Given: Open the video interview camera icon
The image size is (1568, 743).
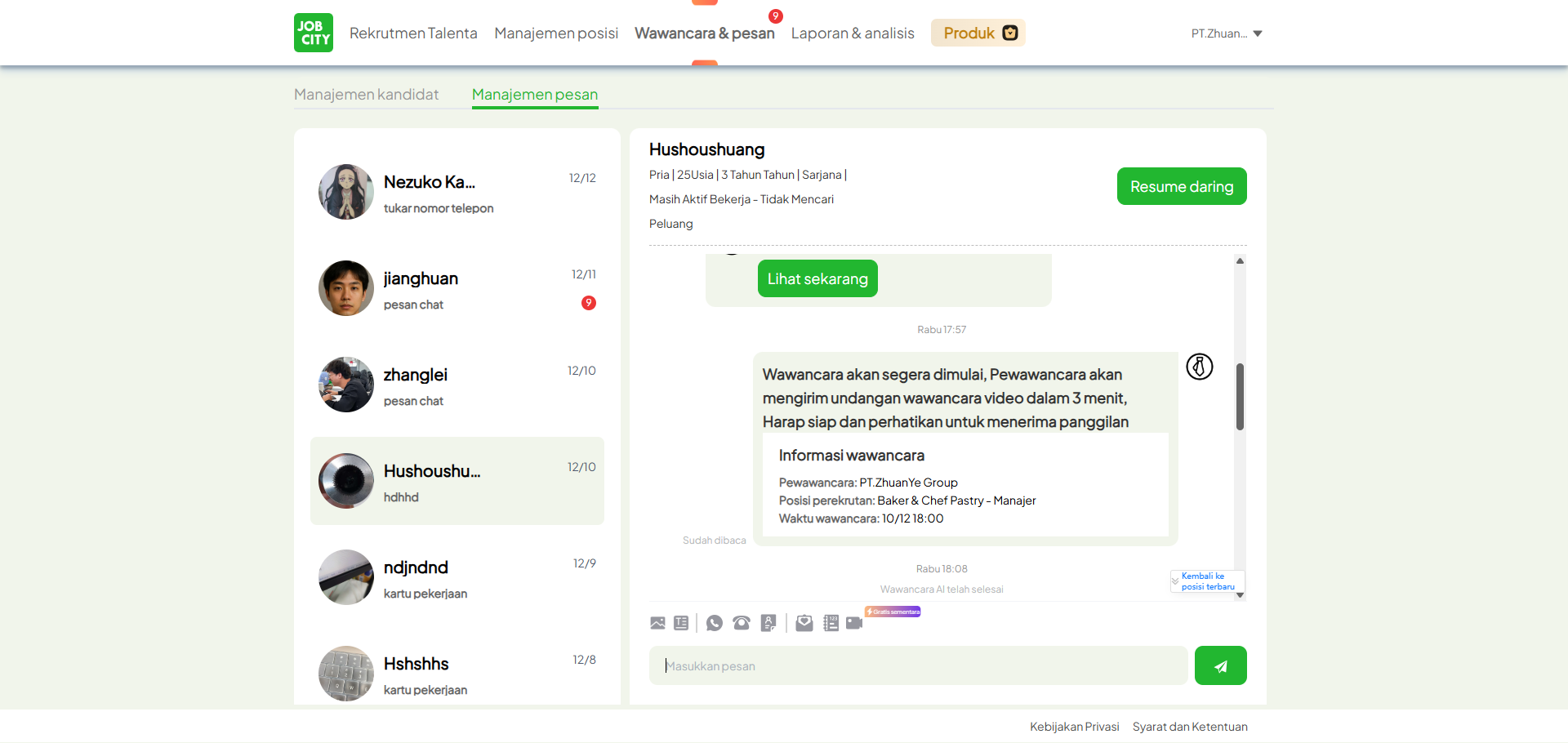Looking at the screenshot, I should pyautogui.click(x=855, y=623).
